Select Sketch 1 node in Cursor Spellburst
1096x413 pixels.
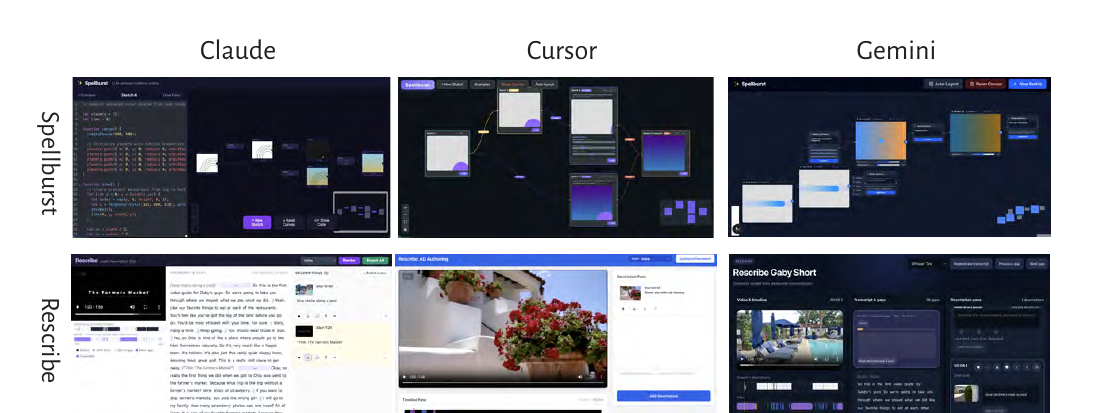(x=447, y=153)
